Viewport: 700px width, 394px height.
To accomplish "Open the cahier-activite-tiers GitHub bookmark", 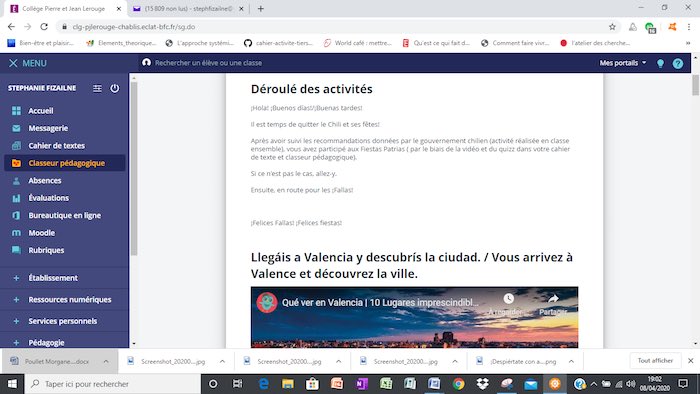I will (279, 43).
